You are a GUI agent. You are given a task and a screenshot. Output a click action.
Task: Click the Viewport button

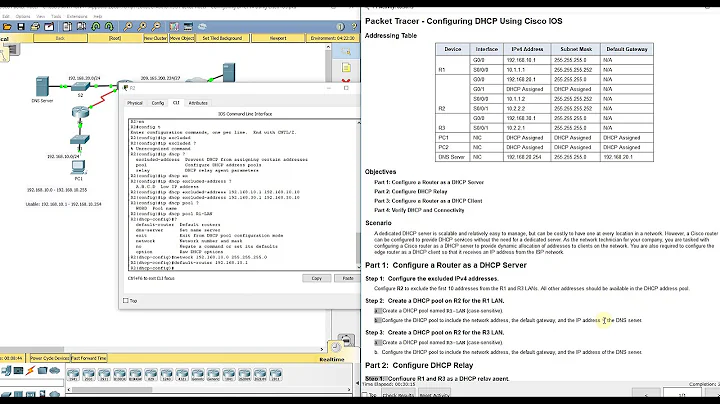tap(278, 38)
